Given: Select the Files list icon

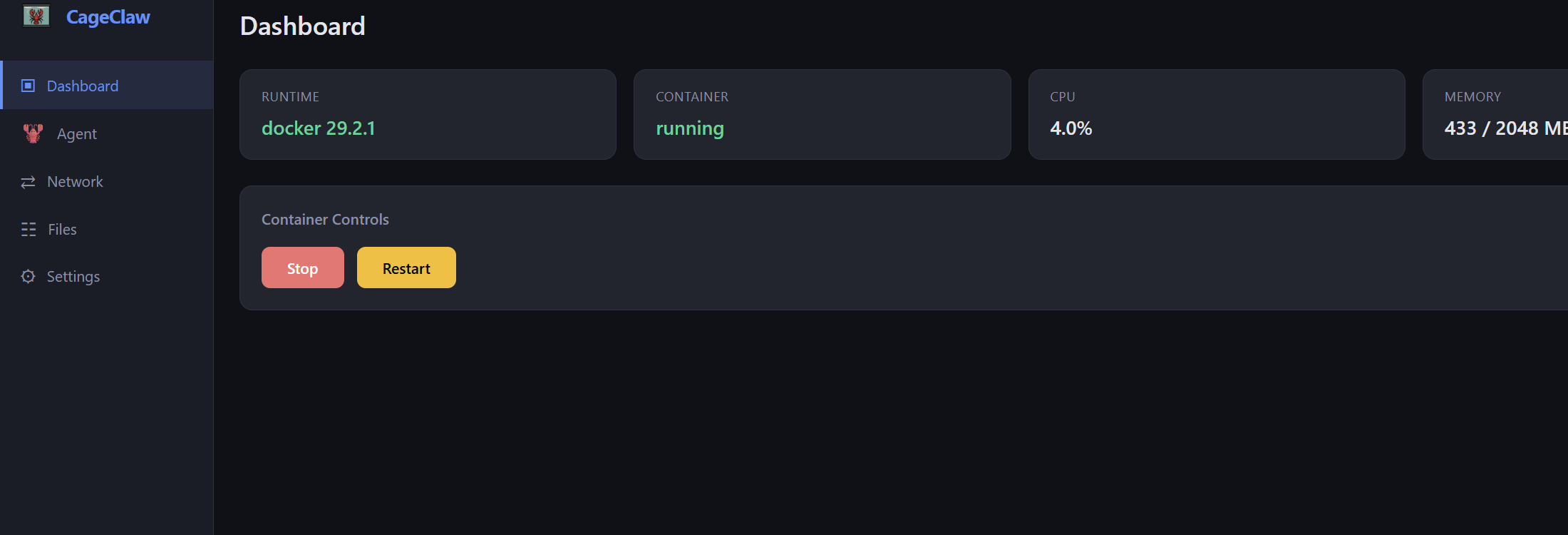Looking at the screenshot, I should (29, 229).
